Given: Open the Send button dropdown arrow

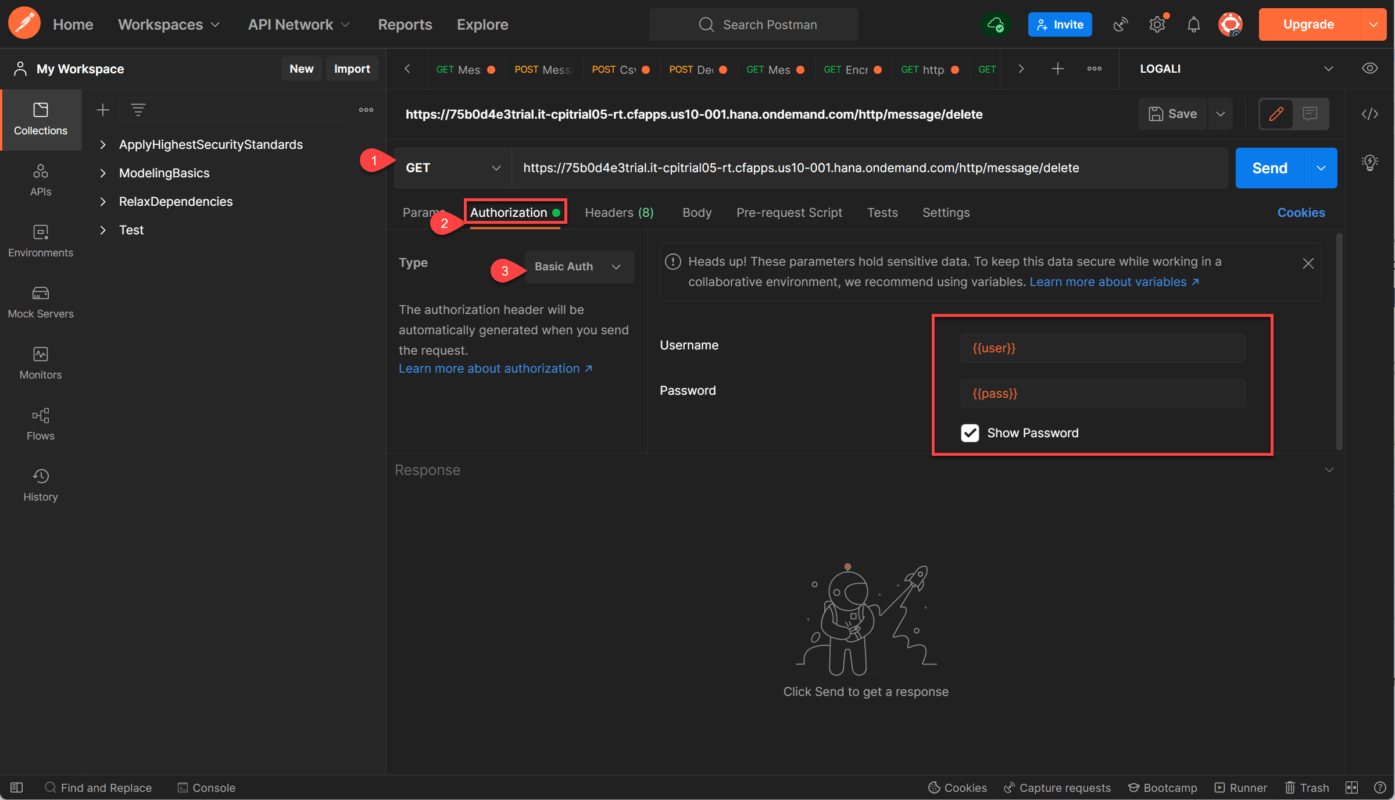Looking at the screenshot, I should pos(1321,168).
